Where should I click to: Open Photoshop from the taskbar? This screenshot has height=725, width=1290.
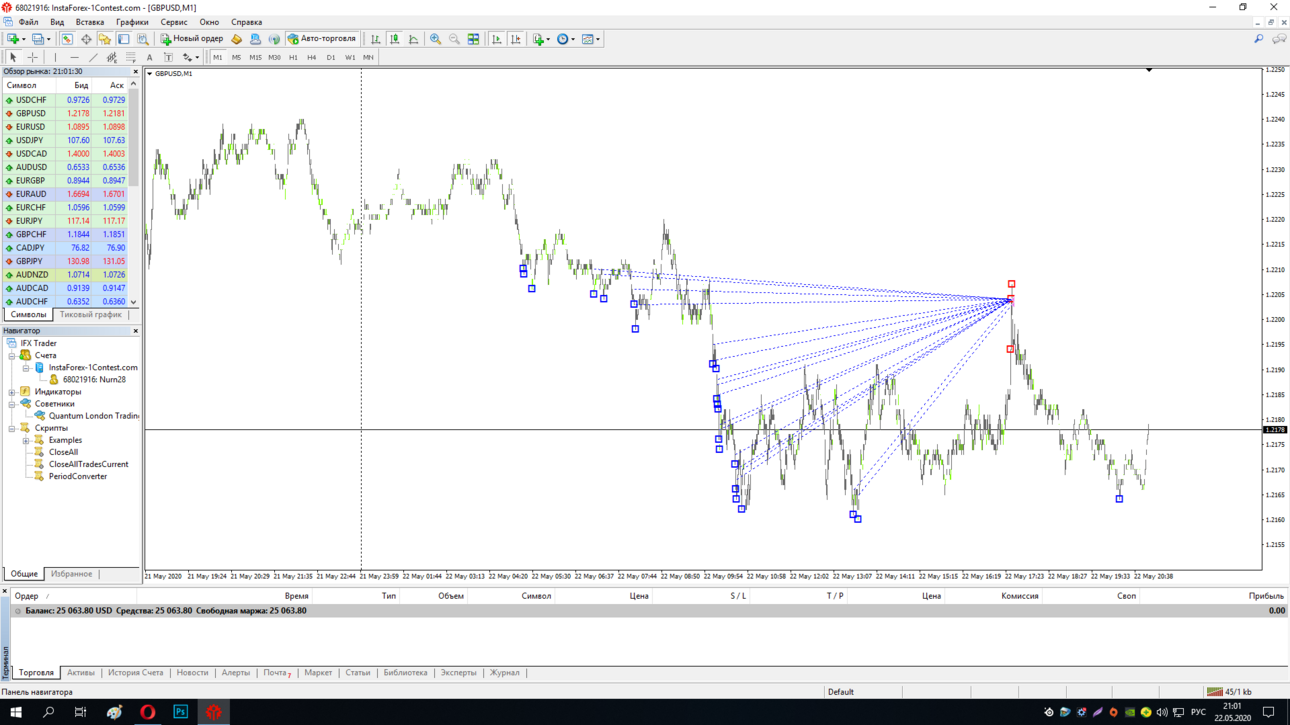click(180, 712)
